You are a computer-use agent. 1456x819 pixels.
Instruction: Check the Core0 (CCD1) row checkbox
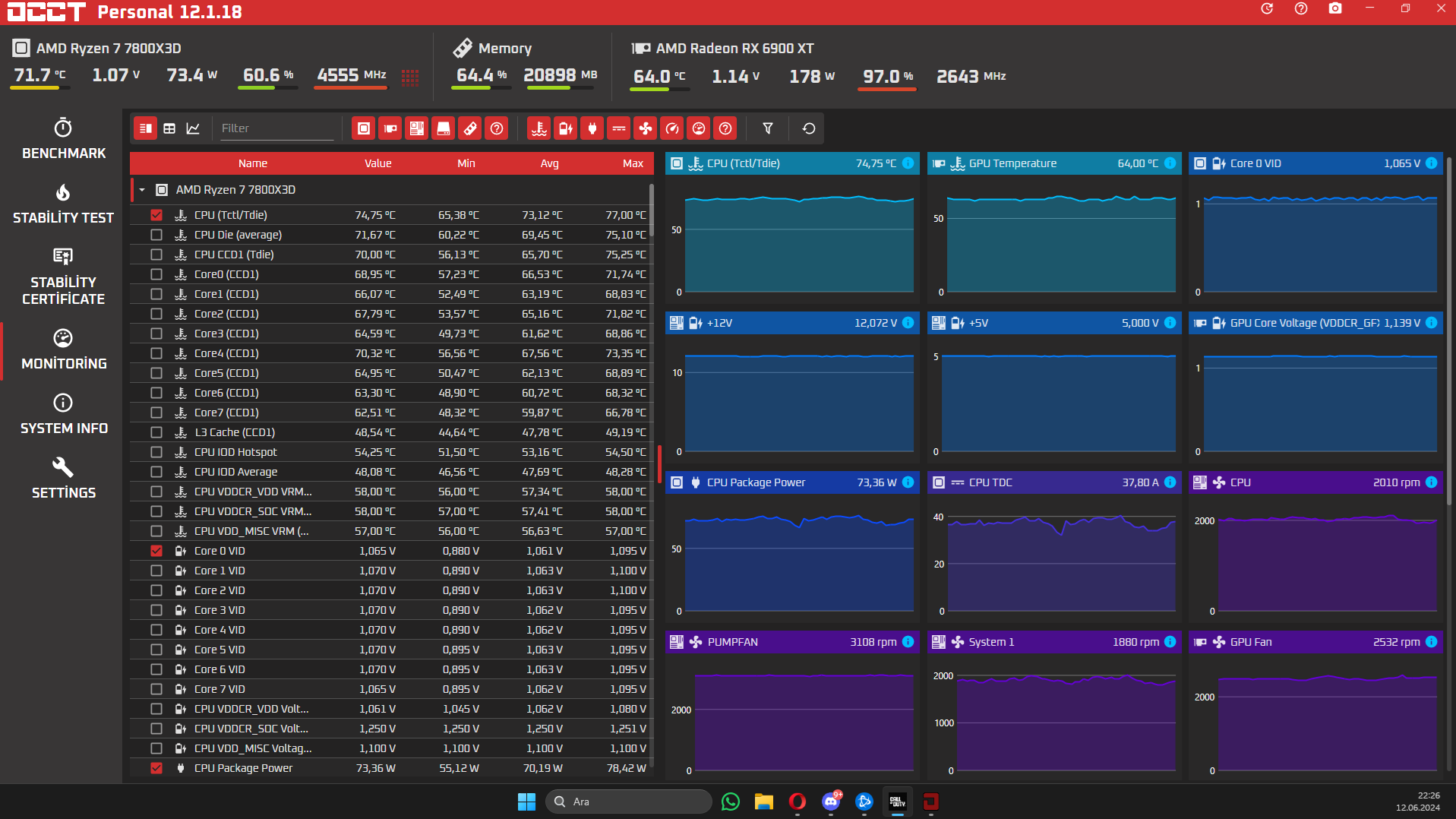[156, 274]
